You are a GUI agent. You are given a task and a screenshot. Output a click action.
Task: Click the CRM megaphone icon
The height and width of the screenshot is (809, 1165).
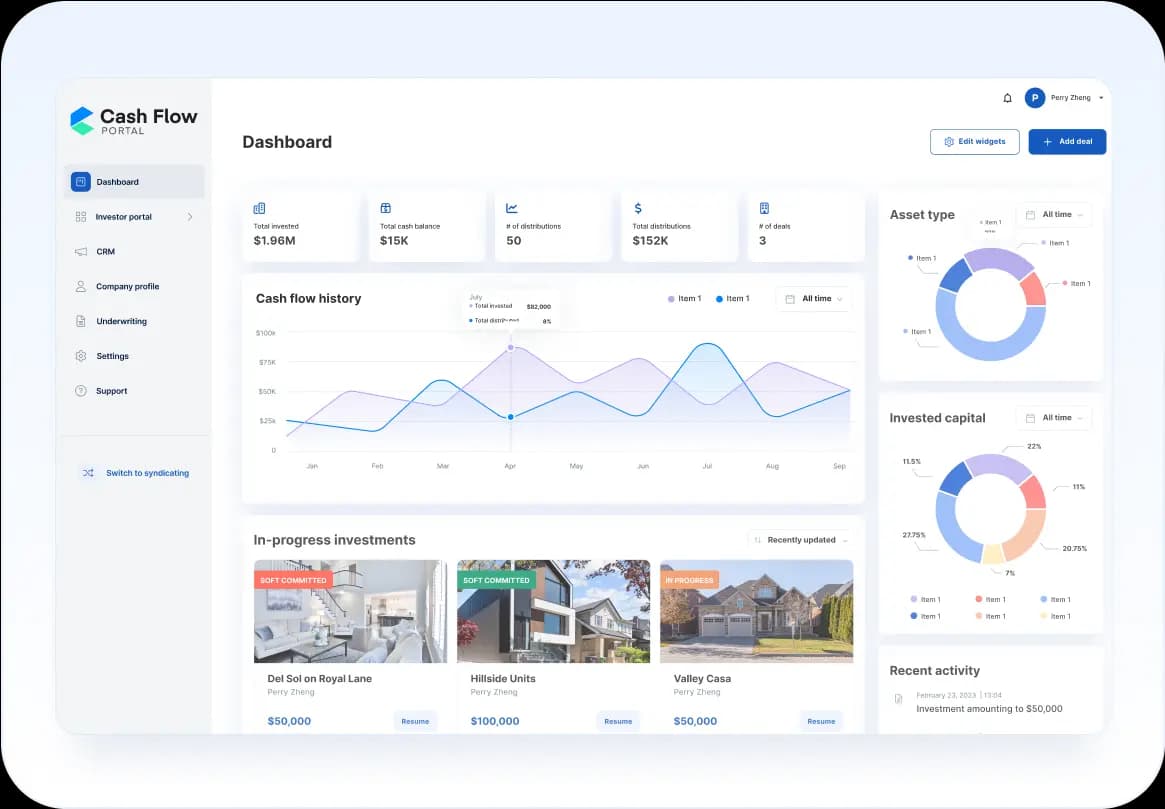(x=81, y=252)
